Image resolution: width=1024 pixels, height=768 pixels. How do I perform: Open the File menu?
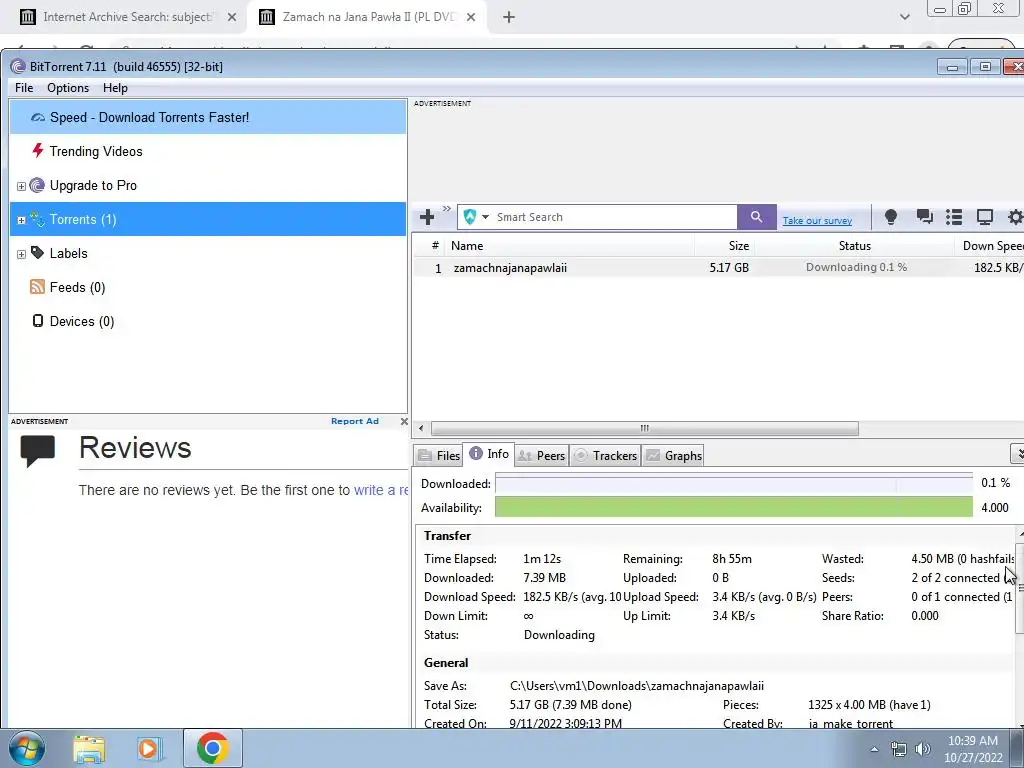click(24, 88)
